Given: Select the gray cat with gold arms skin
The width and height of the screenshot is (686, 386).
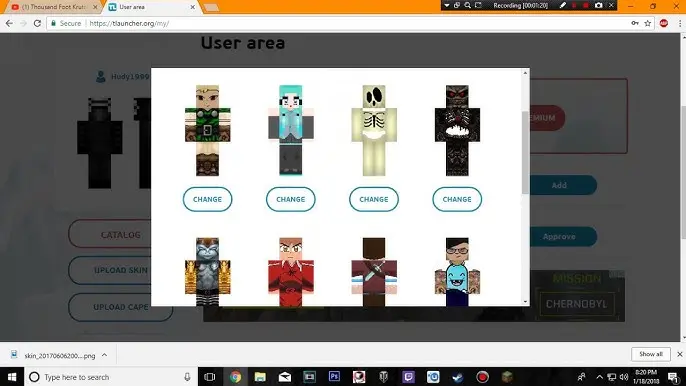Looking at the screenshot, I should (x=207, y=272).
